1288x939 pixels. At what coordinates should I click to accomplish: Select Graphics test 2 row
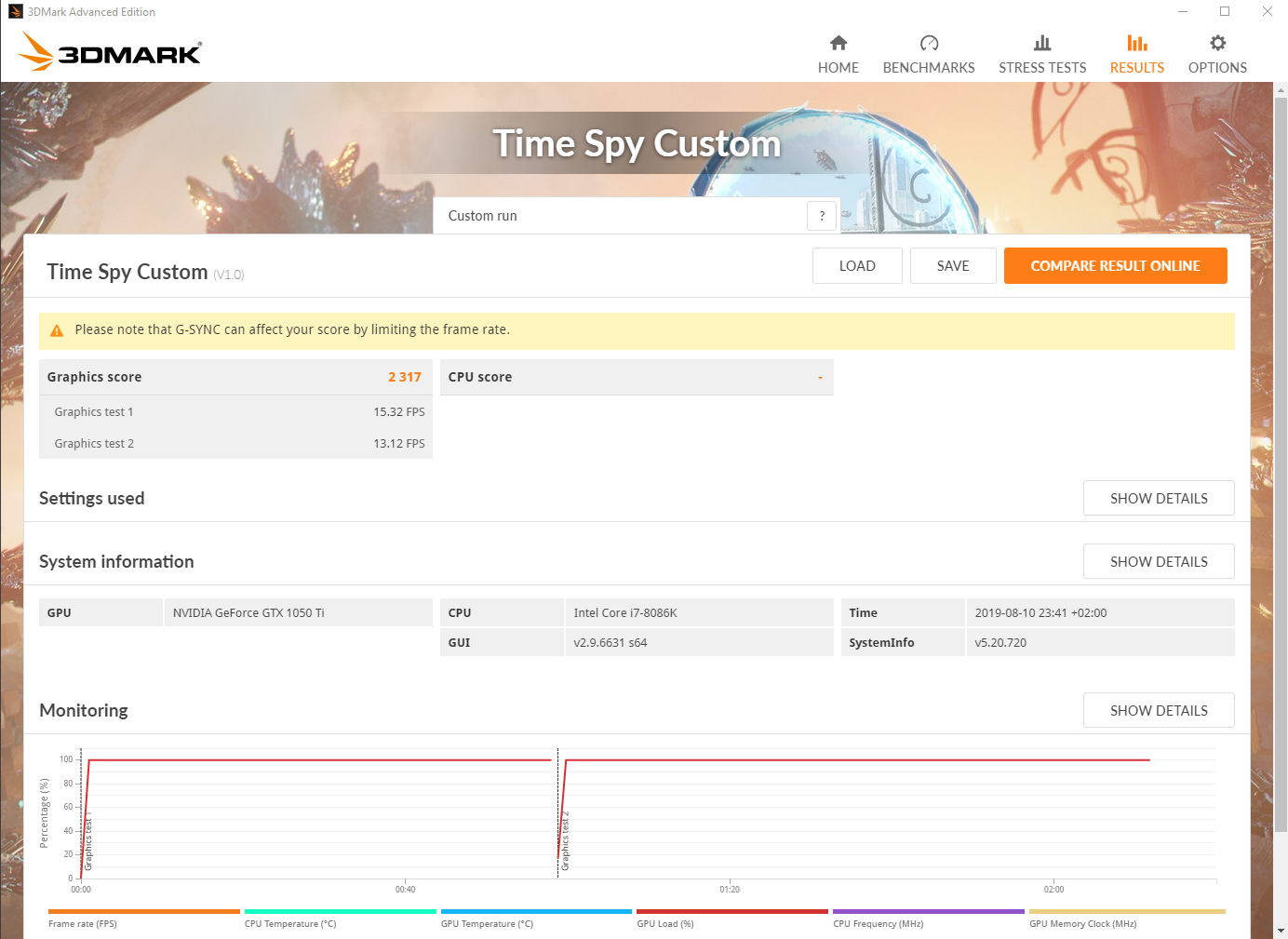[x=235, y=443]
